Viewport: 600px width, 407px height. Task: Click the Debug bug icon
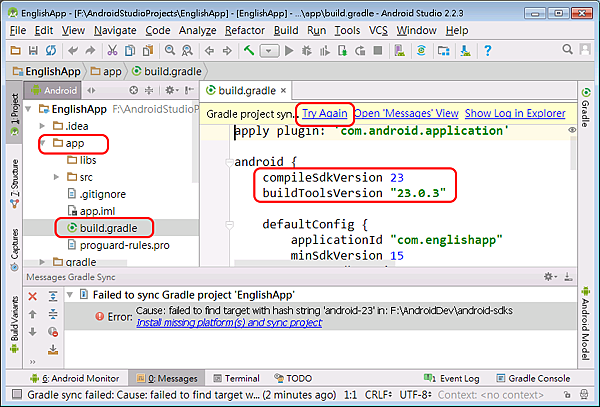pyautogui.click(x=307, y=50)
